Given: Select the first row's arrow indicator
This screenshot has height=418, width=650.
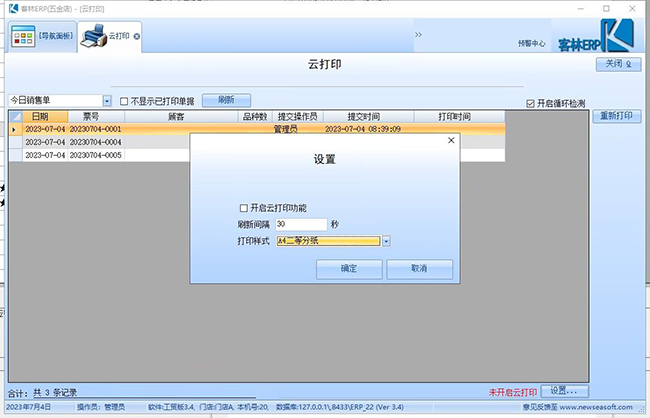Looking at the screenshot, I should 13,129.
